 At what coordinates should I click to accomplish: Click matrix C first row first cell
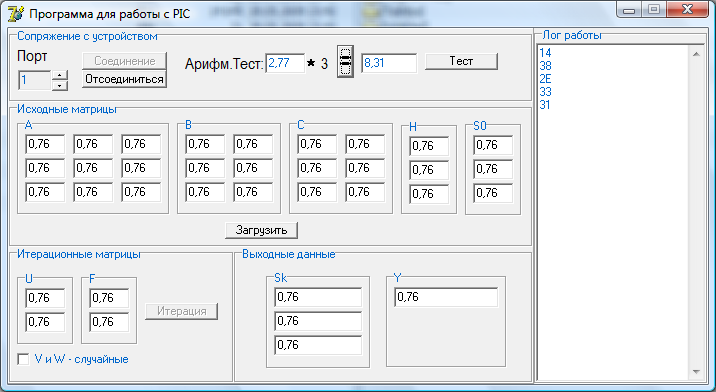[317, 144]
